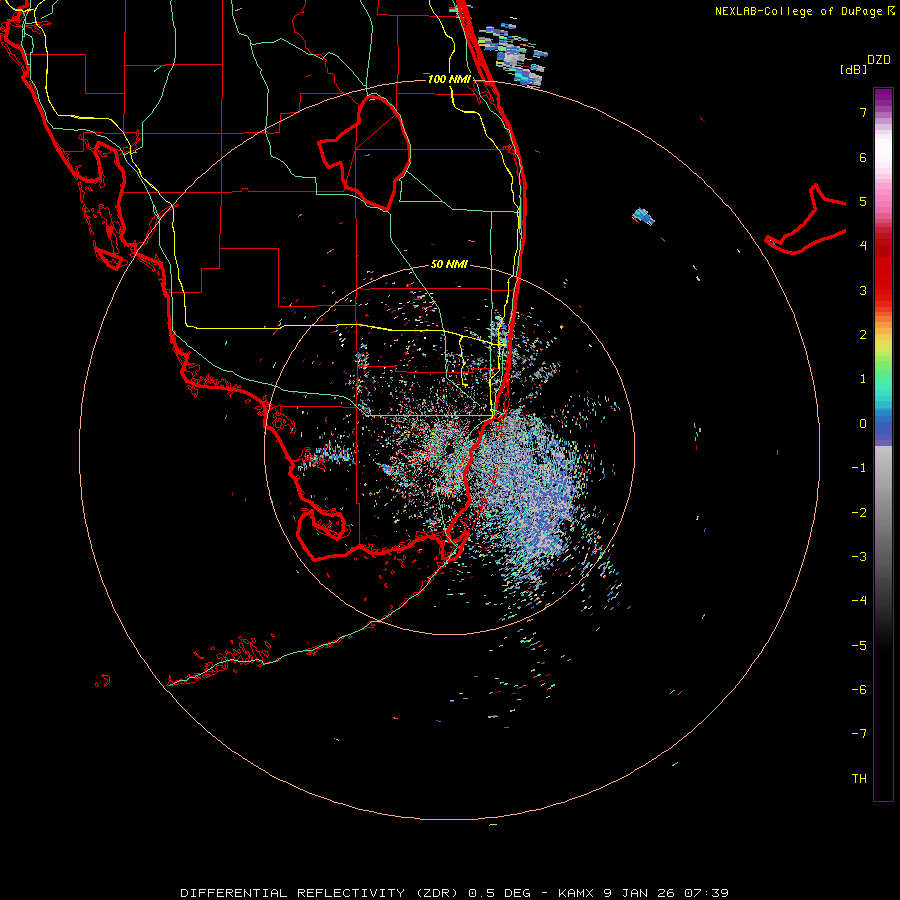Click the purple top of the color bar

[x=883, y=98]
